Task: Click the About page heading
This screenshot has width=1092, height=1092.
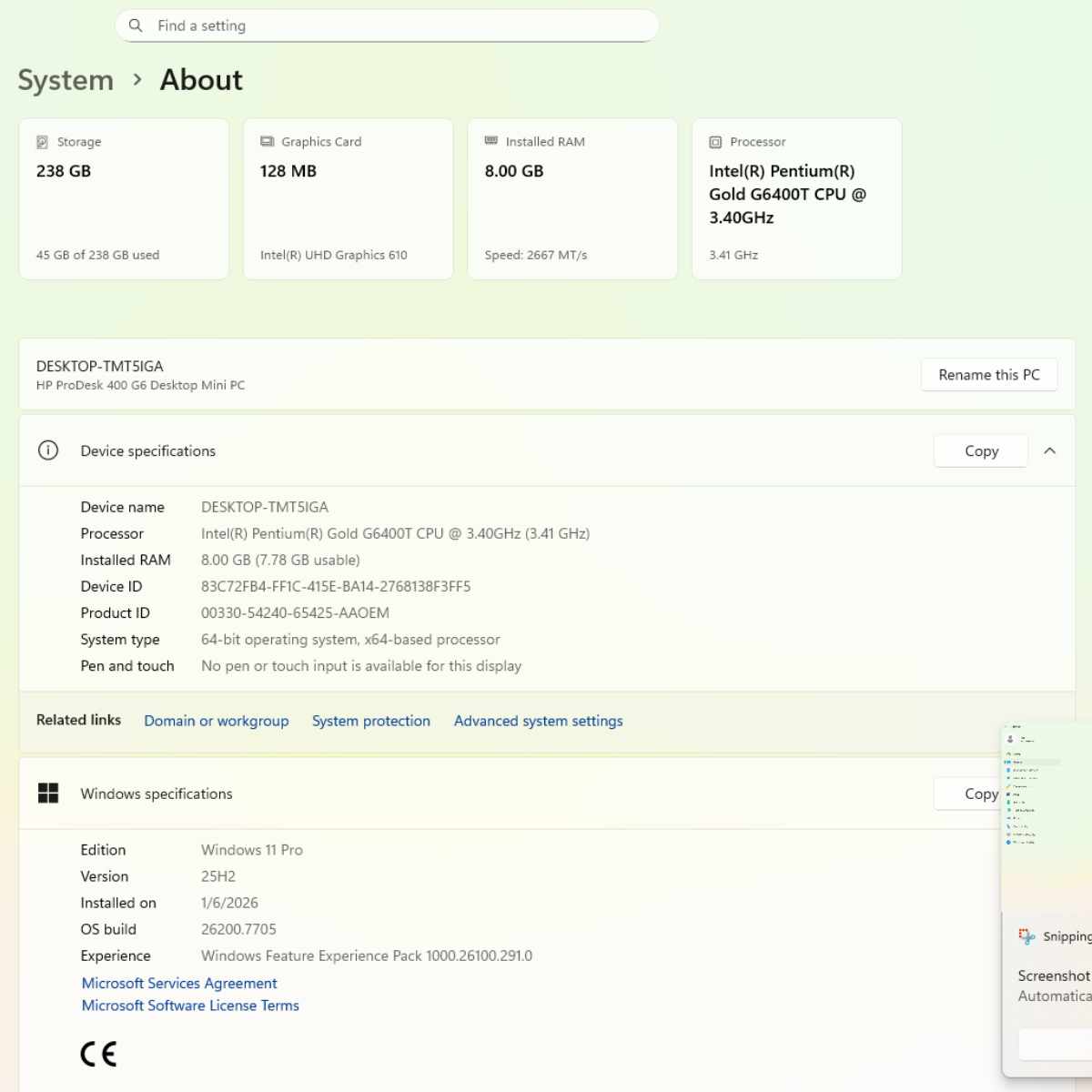Action: tap(201, 80)
